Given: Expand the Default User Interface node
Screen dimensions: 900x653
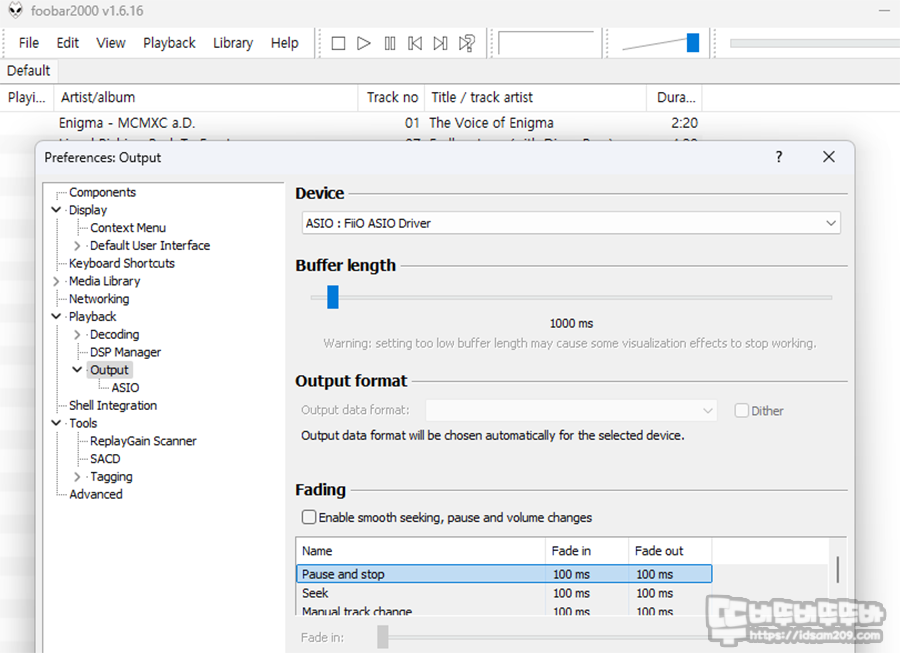Looking at the screenshot, I should click(77, 246).
